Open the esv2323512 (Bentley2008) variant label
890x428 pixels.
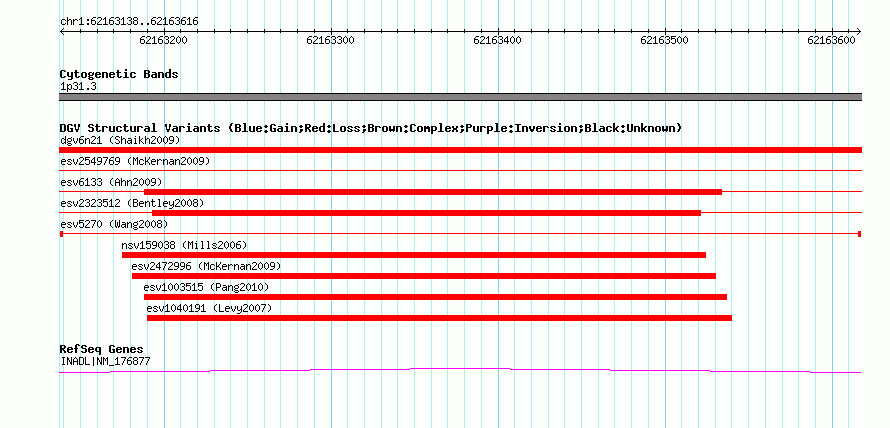pos(132,203)
